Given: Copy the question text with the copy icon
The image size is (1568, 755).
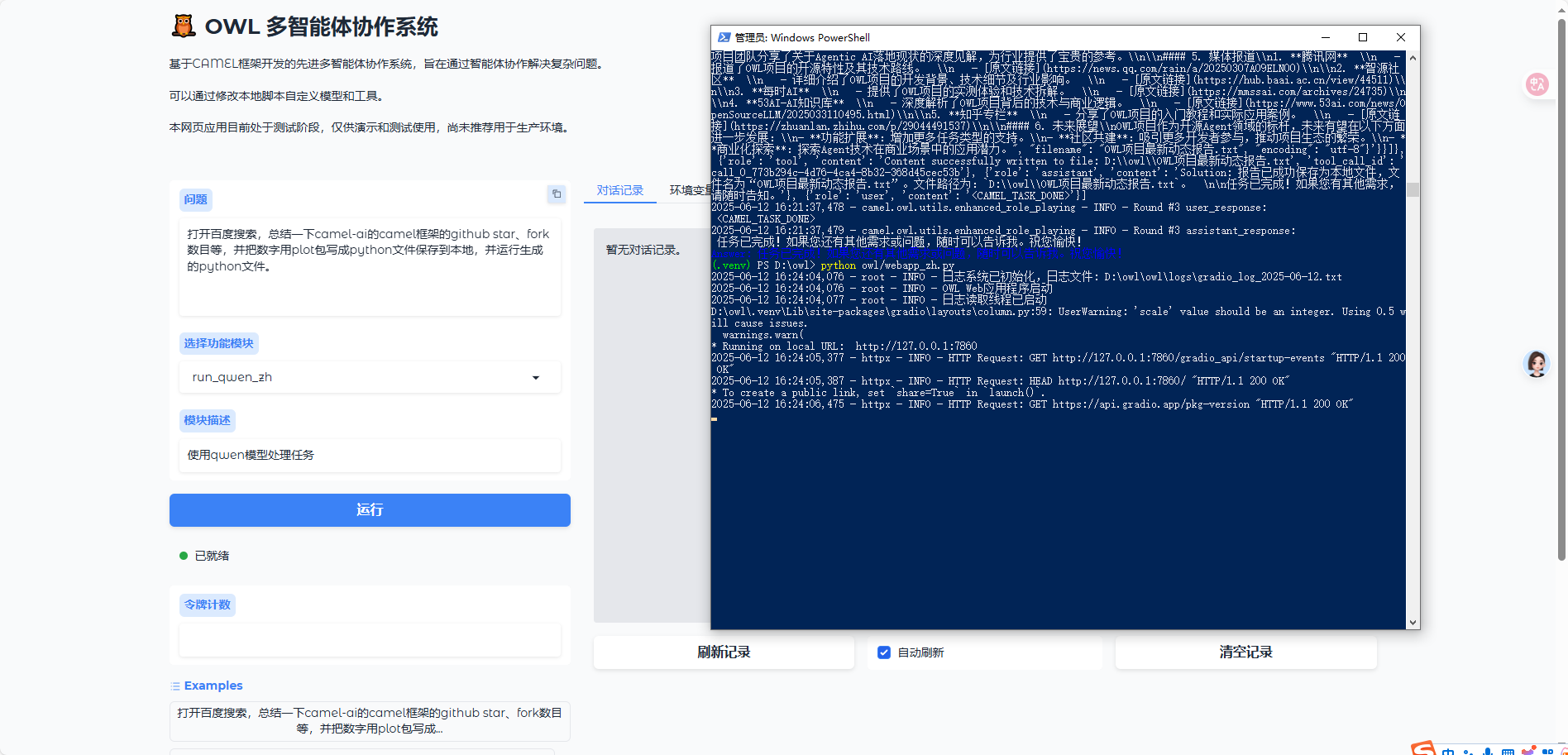Looking at the screenshot, I should [x=557, y=194].
